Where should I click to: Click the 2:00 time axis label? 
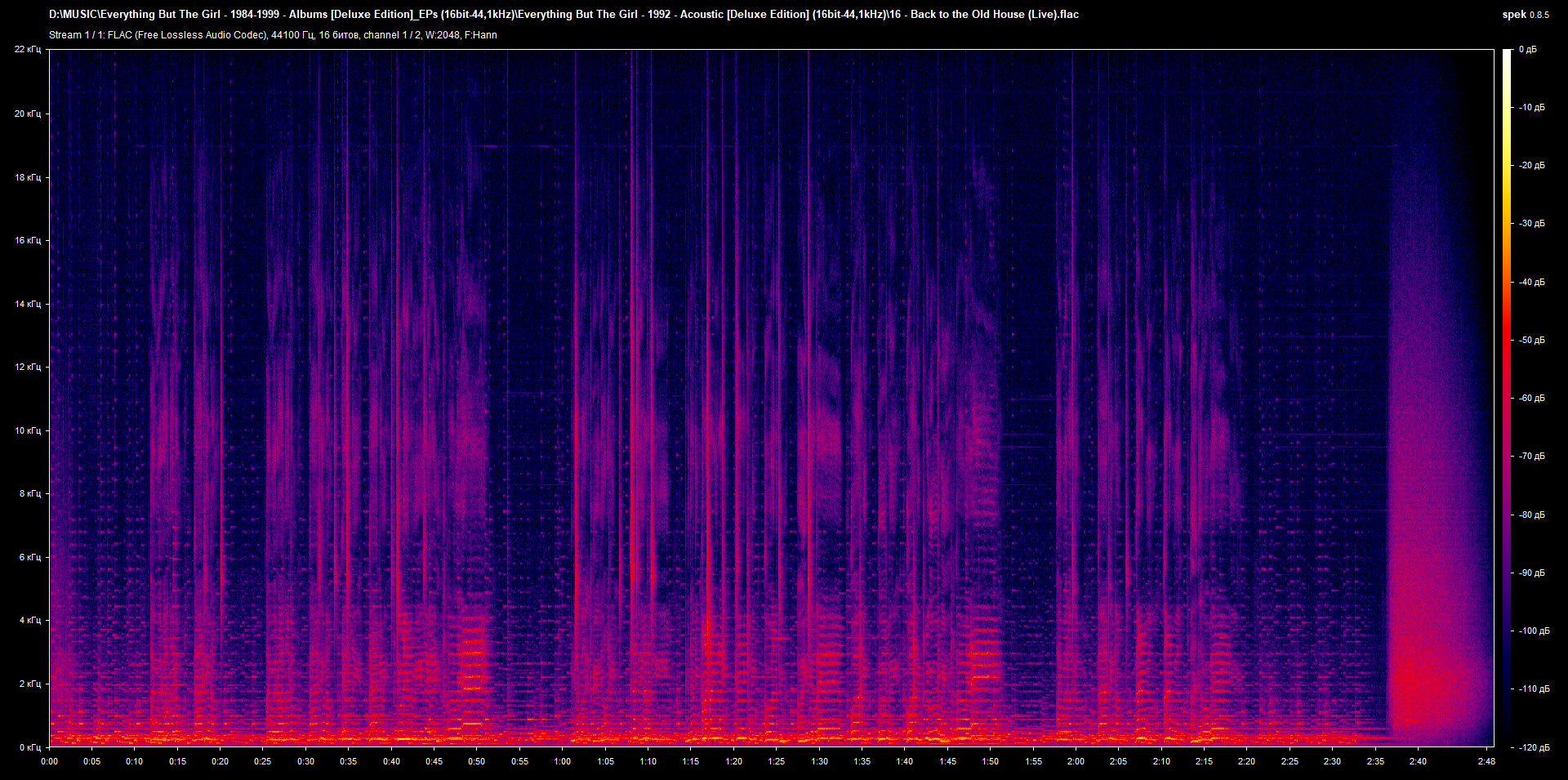[x=1076, y=761]
